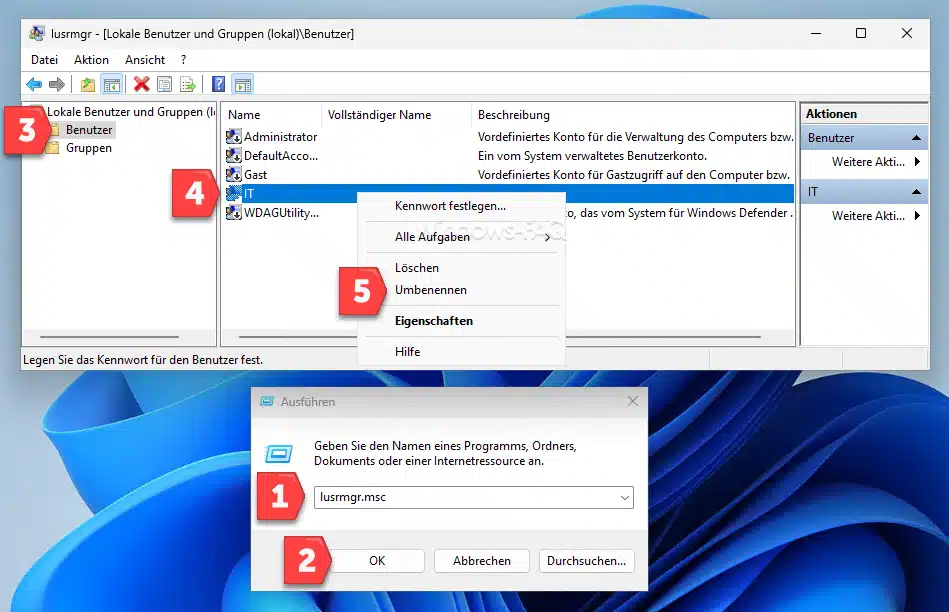The width and height of the screenshot is (949, 612).
Task: Select Gruppen in the left tree
Action: pyautogui.click(x=88, y=148)
